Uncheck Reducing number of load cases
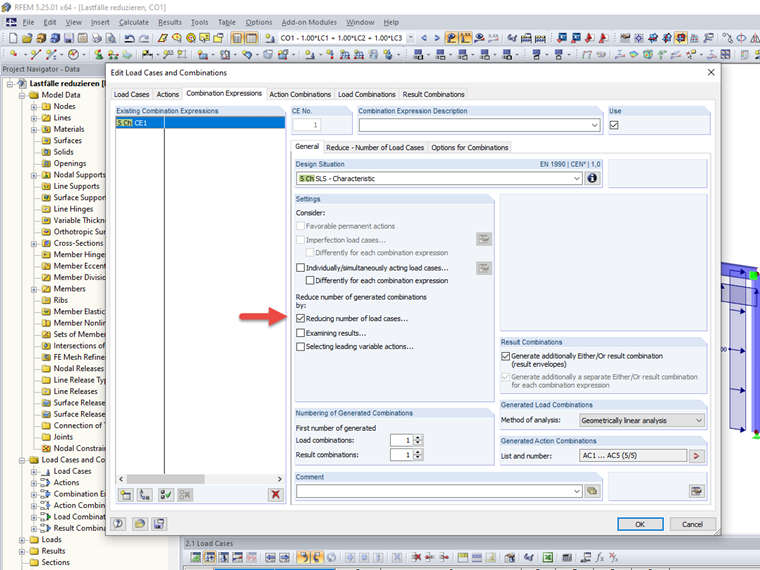 301,318
